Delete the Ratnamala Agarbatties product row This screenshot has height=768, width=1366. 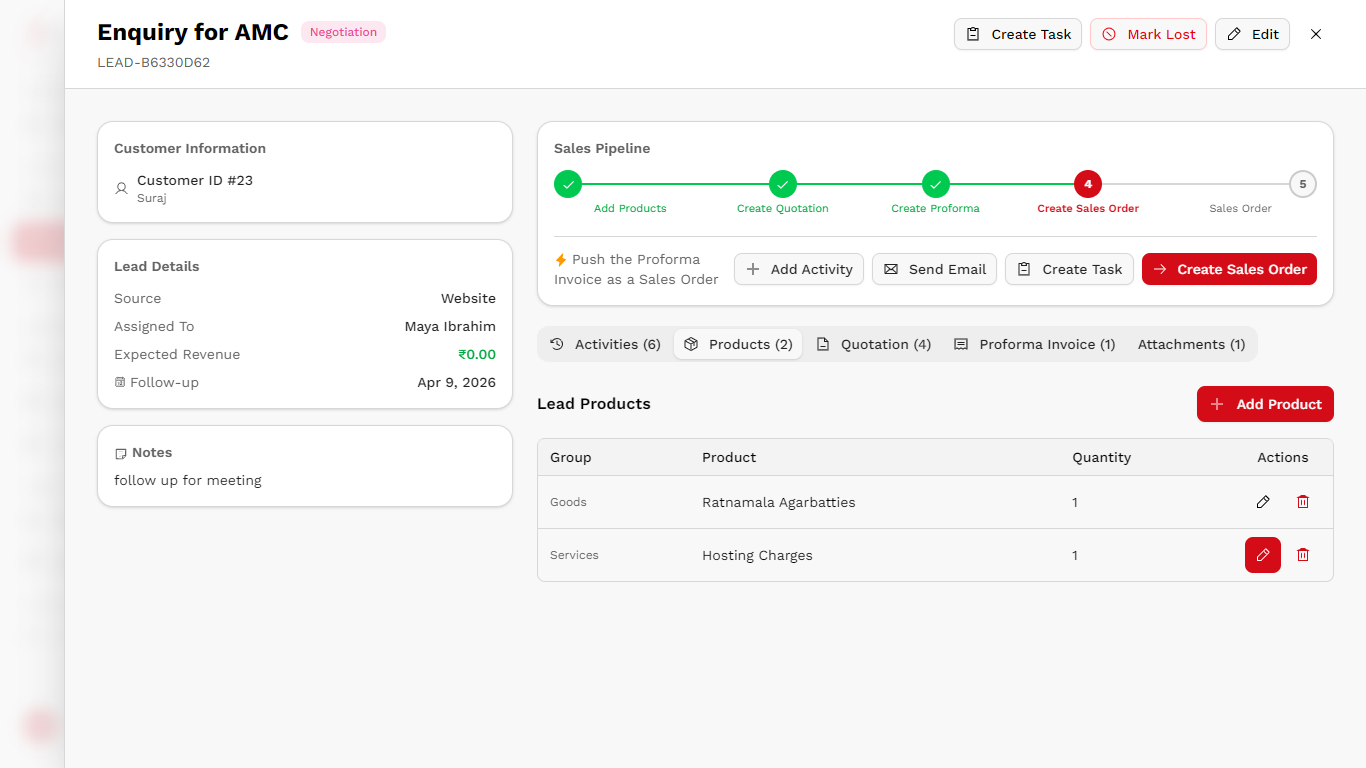coord(1302,502)
